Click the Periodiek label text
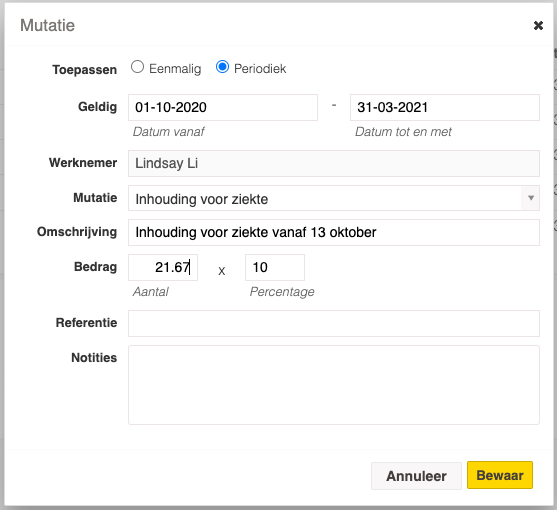 pos(260,69)
